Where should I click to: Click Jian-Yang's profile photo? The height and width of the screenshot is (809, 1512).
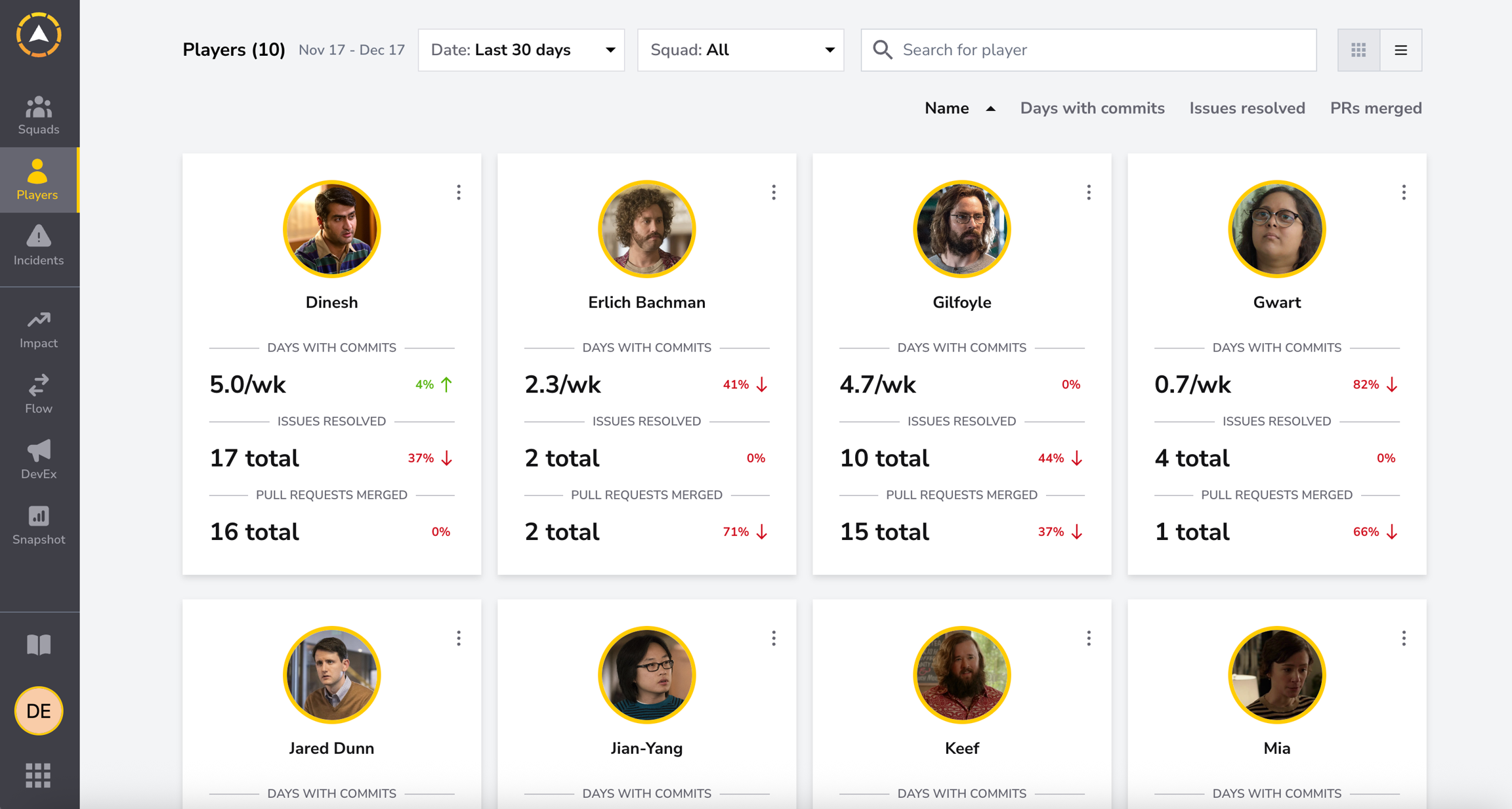point(647,675)
